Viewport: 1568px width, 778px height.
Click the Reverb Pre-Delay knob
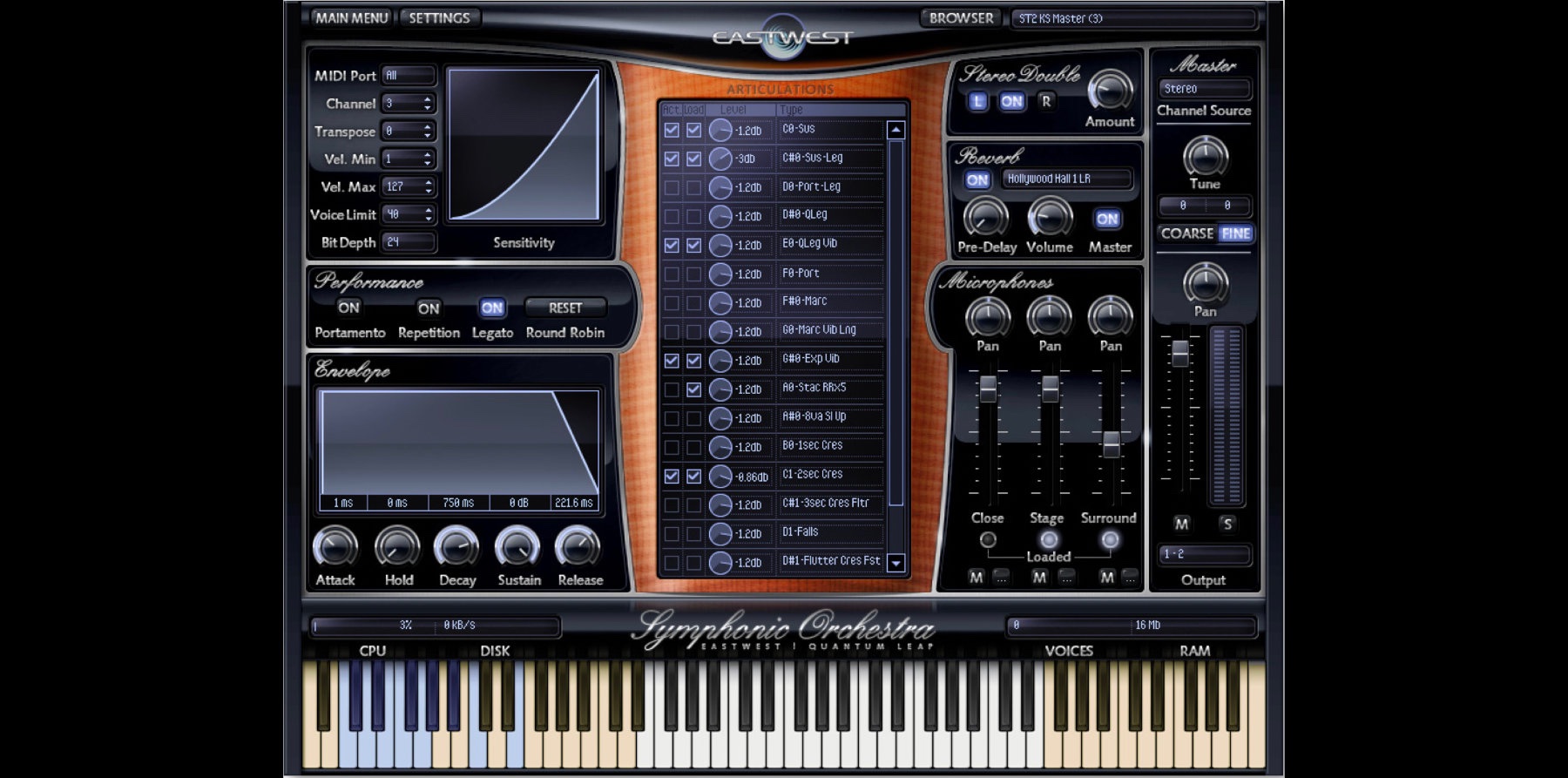(985, 218)
